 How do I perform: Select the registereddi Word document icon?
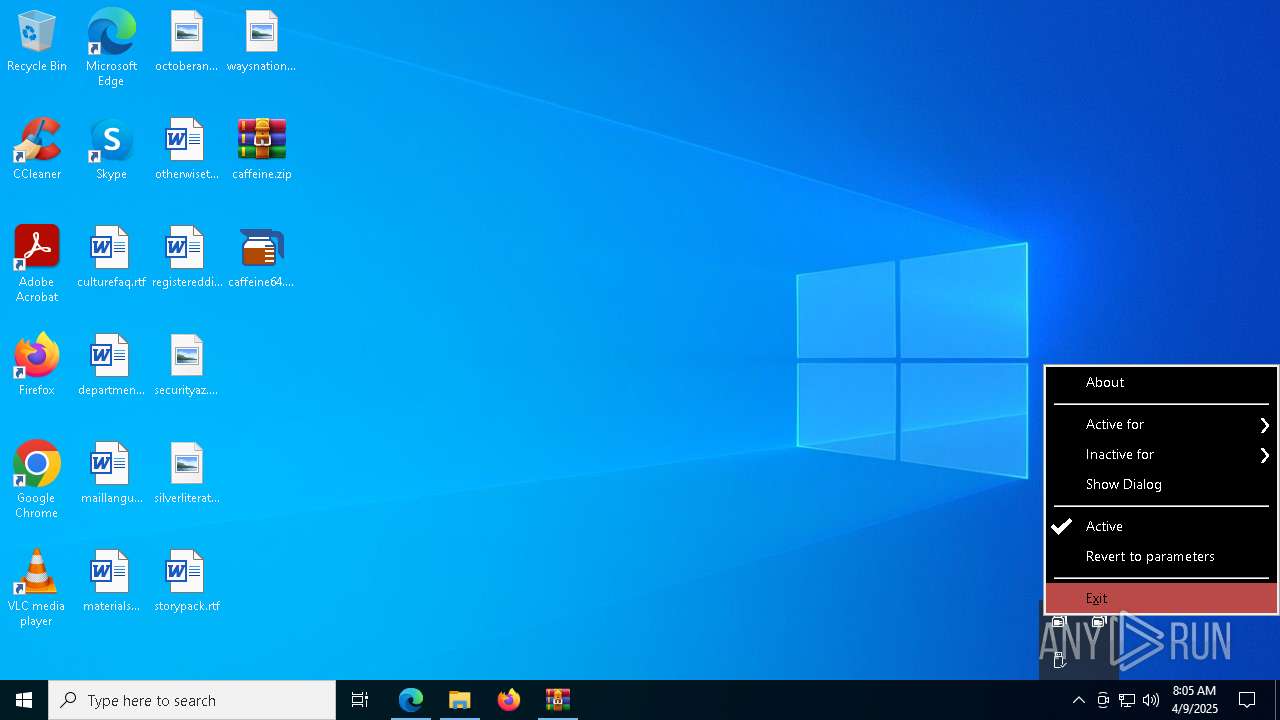(x=186, y=258)
